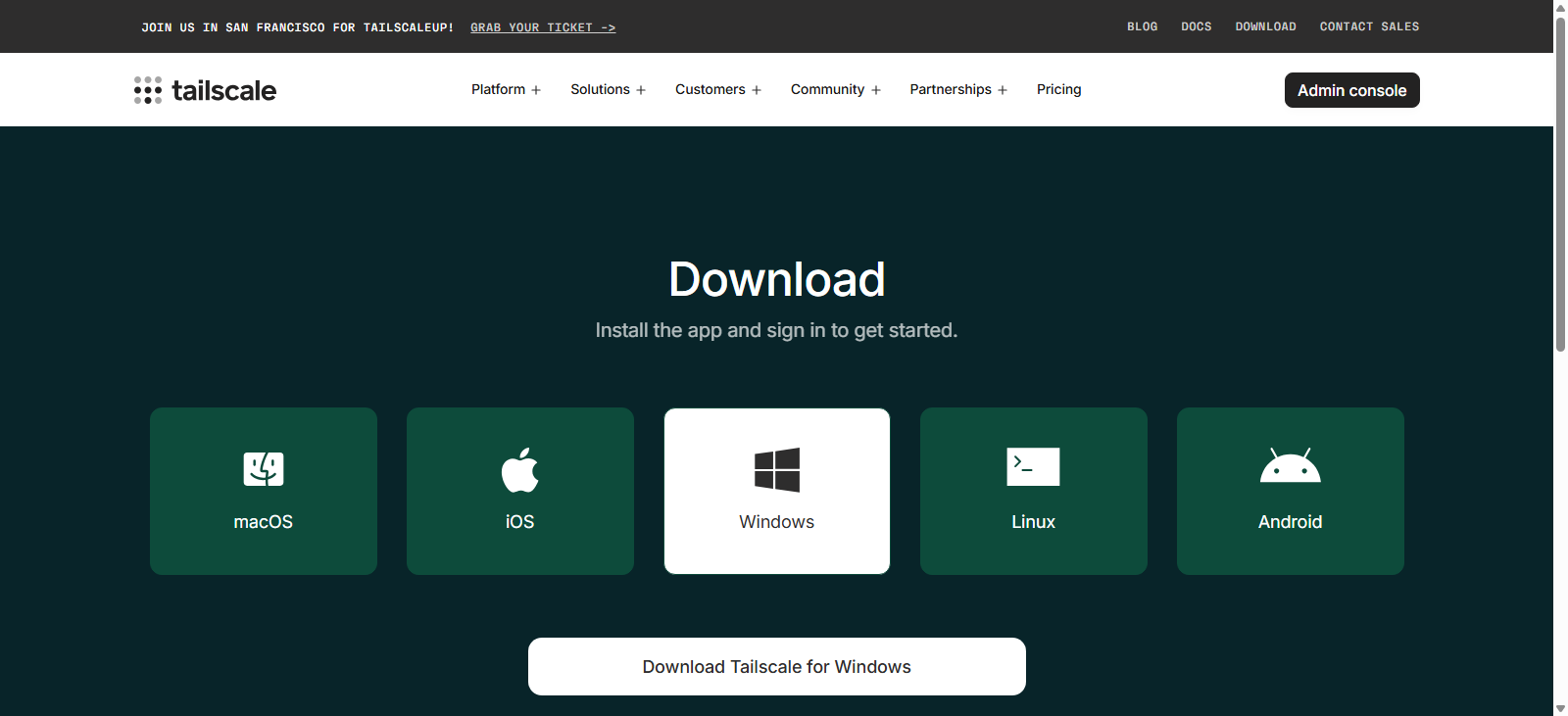Expand the Platform menu
The image size is (1568, 716).
506,89
